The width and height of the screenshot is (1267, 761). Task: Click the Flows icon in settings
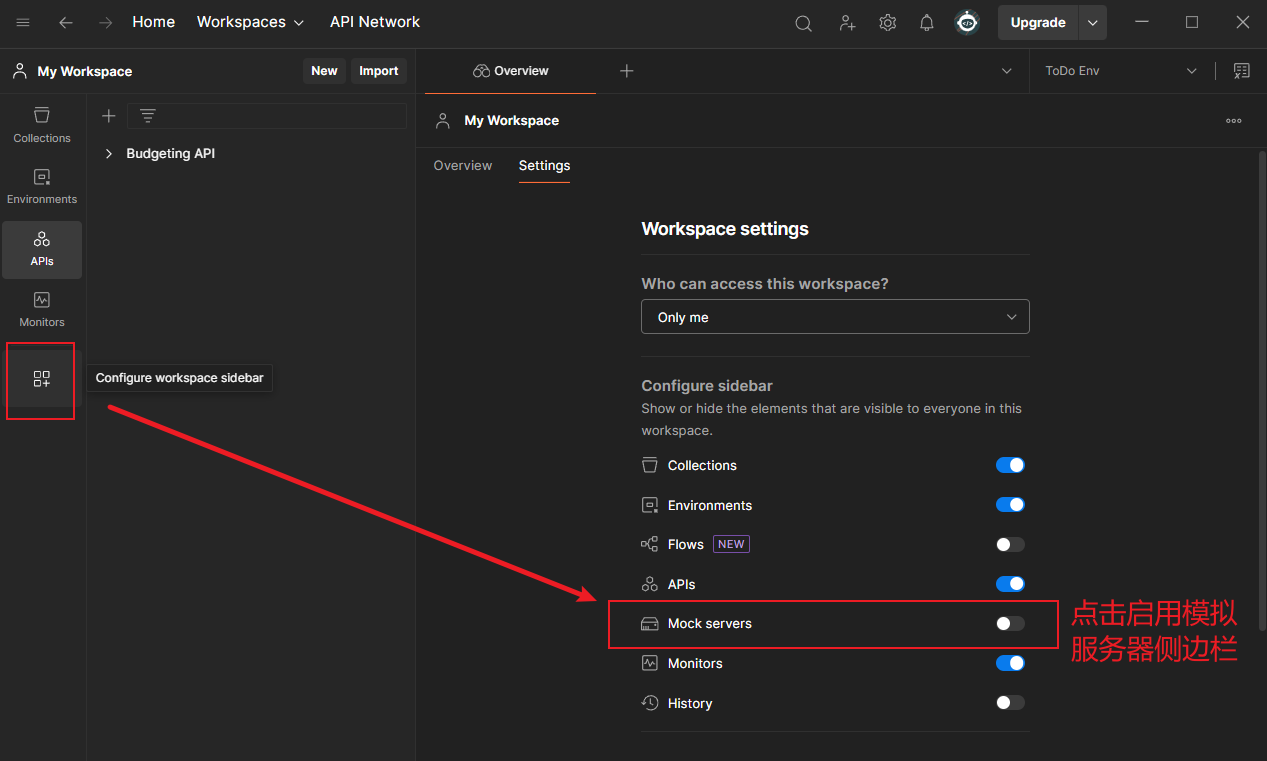[650, 544]
